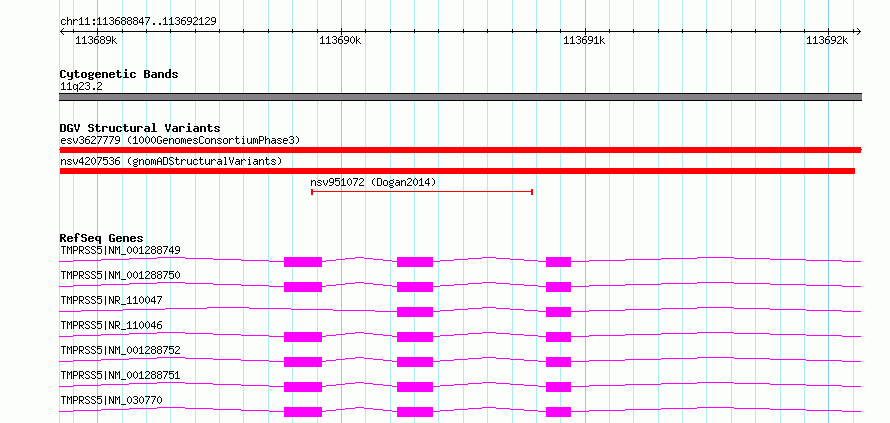Screen dimensions: 890x423
Task: Open the nsv4207536 gnomAD variant label
Action: [x=171, y=161]
